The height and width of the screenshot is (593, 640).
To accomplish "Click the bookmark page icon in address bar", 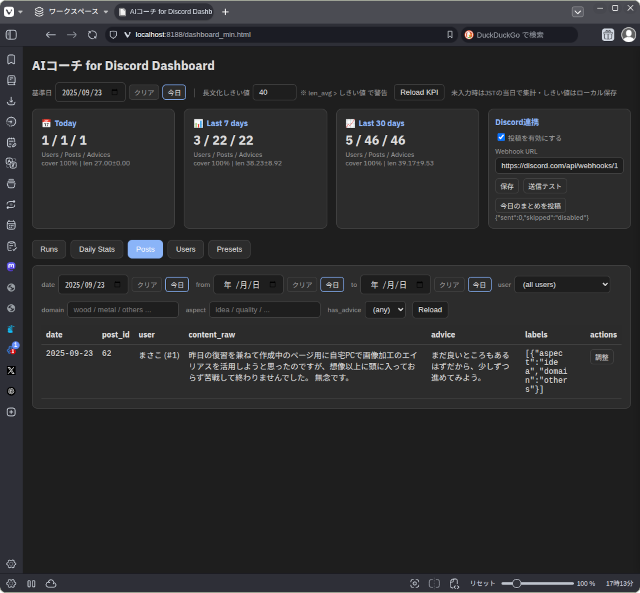I will click(x=449, y=34).
